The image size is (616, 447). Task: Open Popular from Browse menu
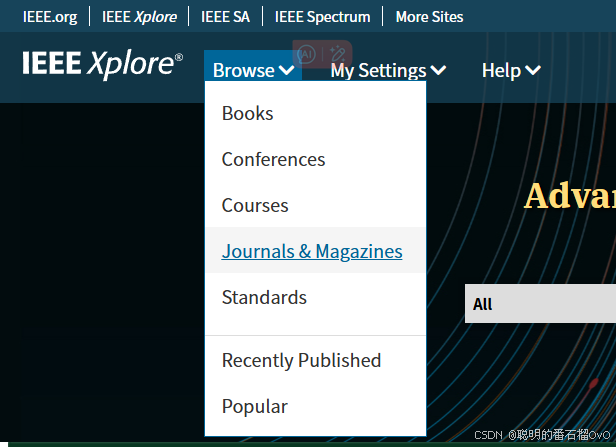pyautogui.click(x=255, y=406)
